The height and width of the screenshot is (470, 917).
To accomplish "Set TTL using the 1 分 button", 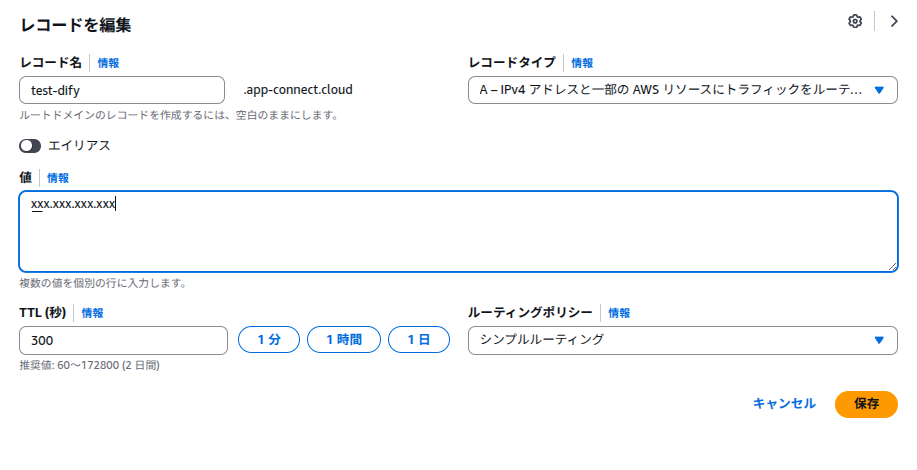I will (x=268, y=340).
